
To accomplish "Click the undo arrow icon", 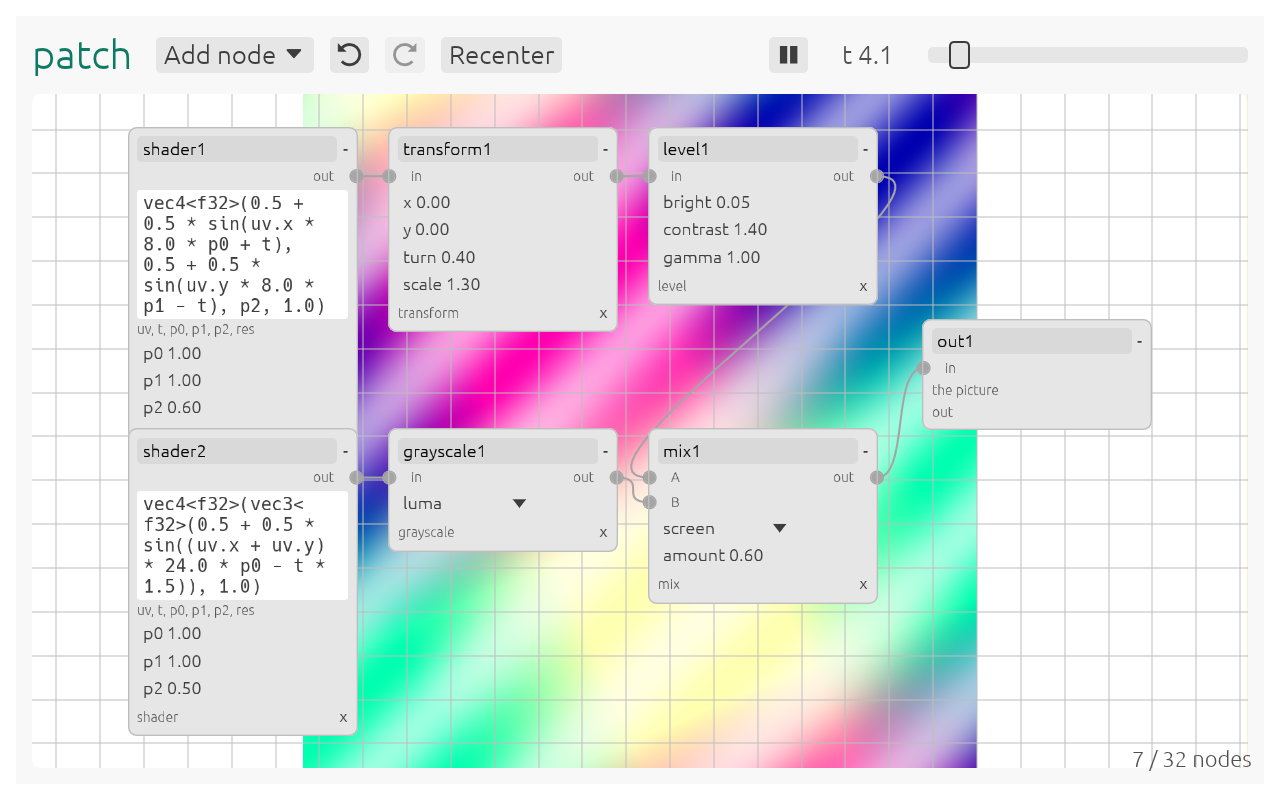I will tap(349, 55).
